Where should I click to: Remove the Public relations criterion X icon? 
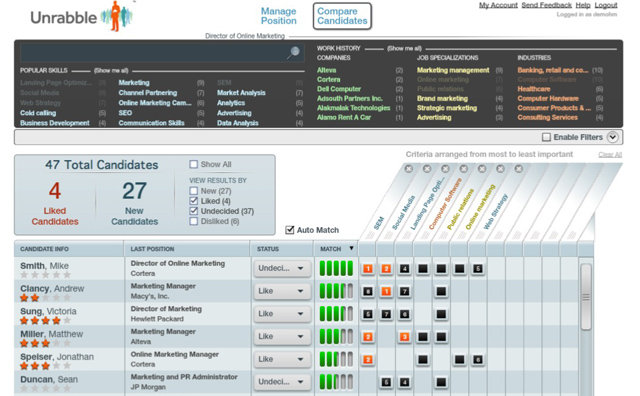482,169
